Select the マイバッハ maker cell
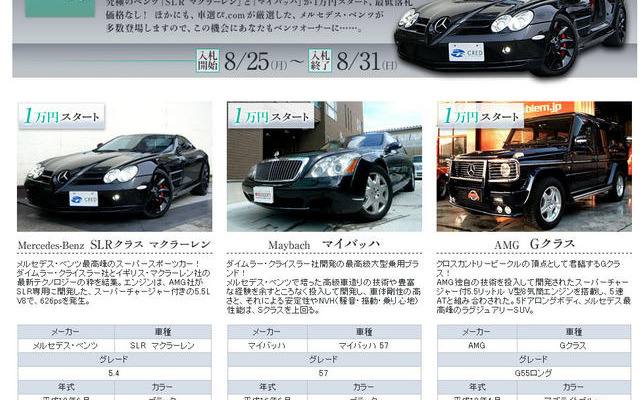The width and height of the screenshot is (640, 400). 267,346
